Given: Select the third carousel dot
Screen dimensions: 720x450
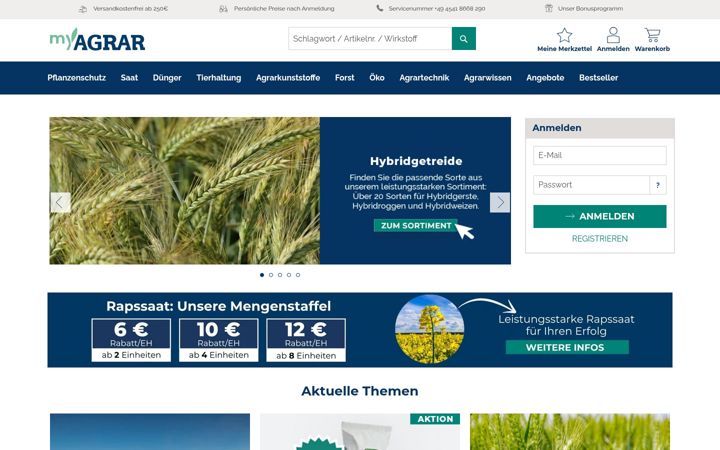Looking at the screenshot, I should pyautogui.click(x=280, y=275).
